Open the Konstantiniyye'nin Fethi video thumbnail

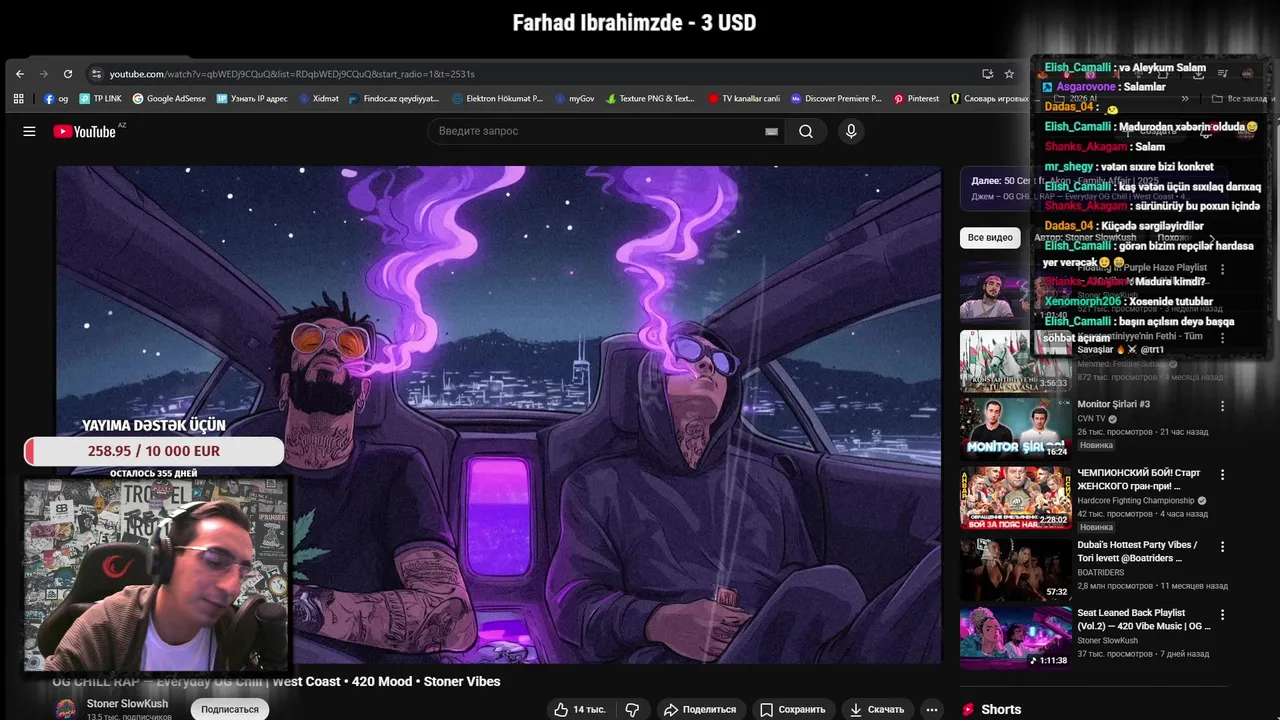pyautogui.click(x=1015, y=360)
